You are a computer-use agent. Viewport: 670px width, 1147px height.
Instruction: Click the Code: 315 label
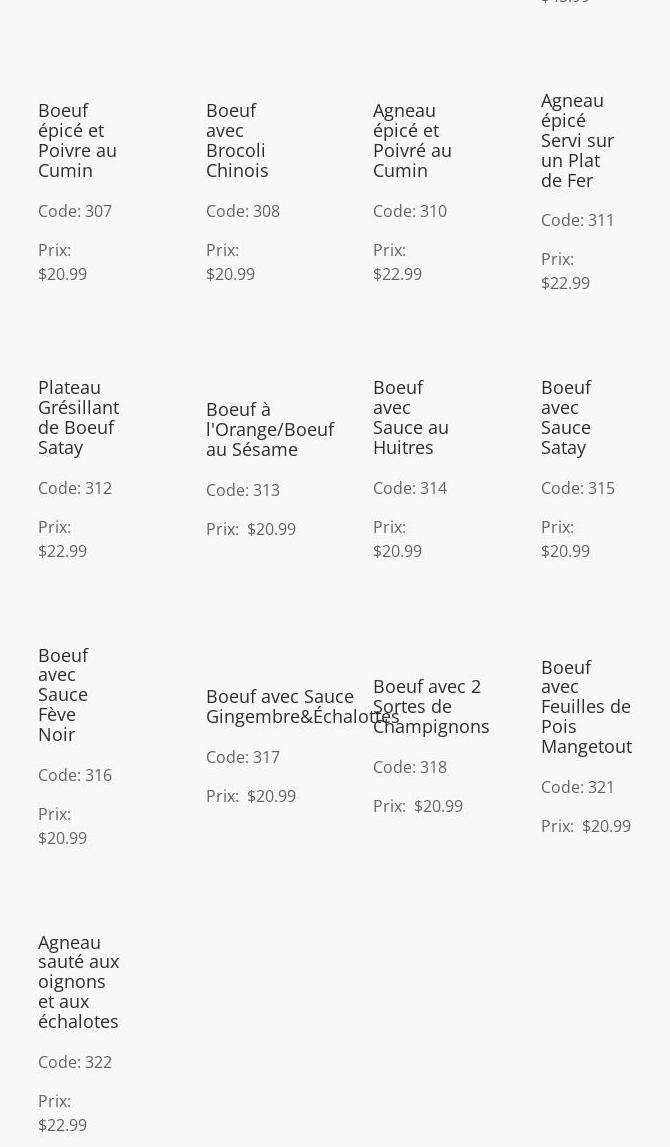click(x=578, y=488)
